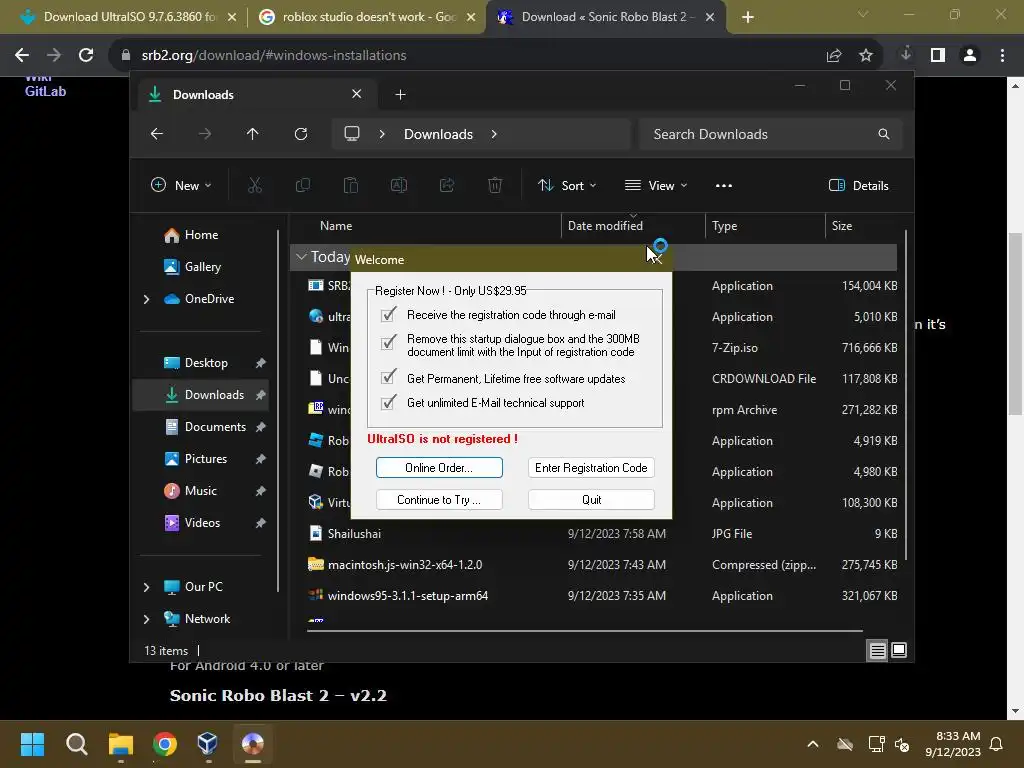Expand chevron after Downloads in address bar
1024x768 pixels.
point(494,134)
